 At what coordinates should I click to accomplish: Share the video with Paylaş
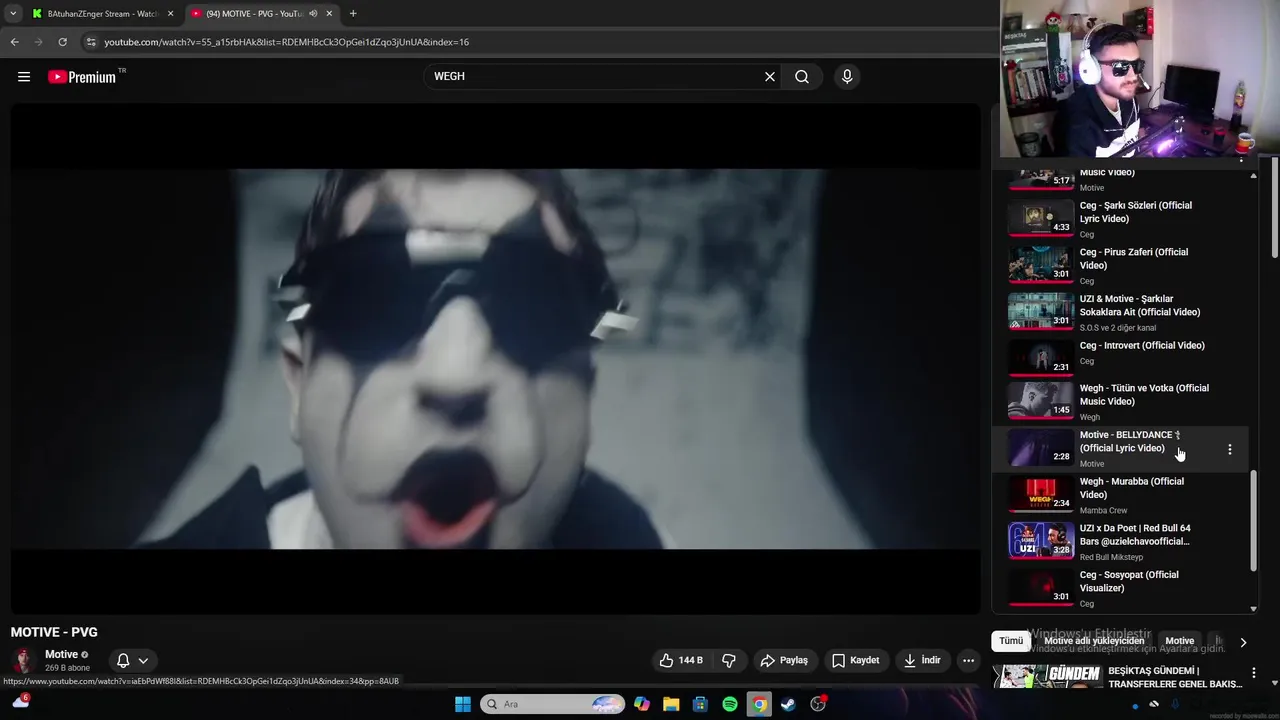click(783, 660)
